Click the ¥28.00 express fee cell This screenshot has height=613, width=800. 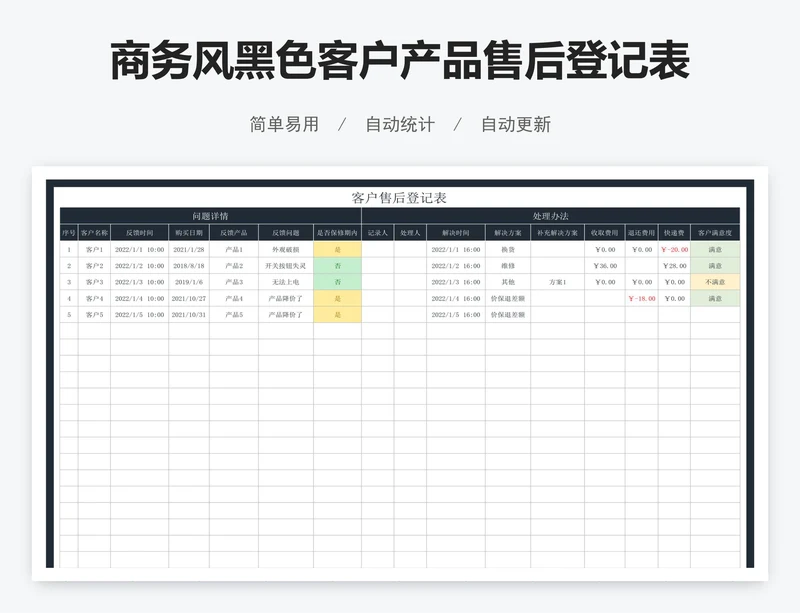[x=674, y=266]
